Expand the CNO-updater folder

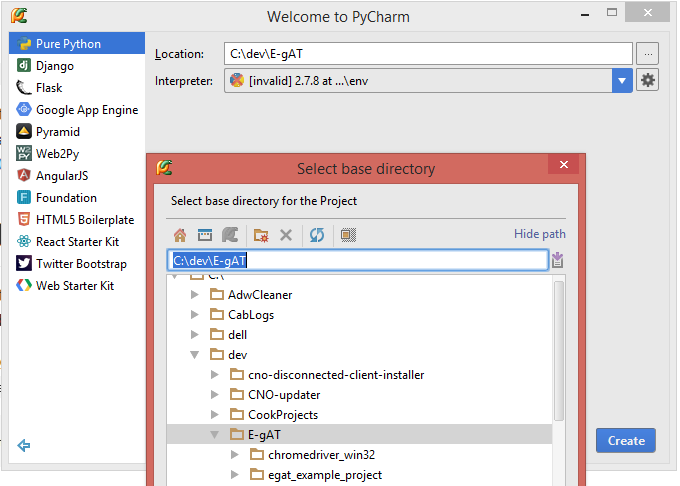click(215, 395)
